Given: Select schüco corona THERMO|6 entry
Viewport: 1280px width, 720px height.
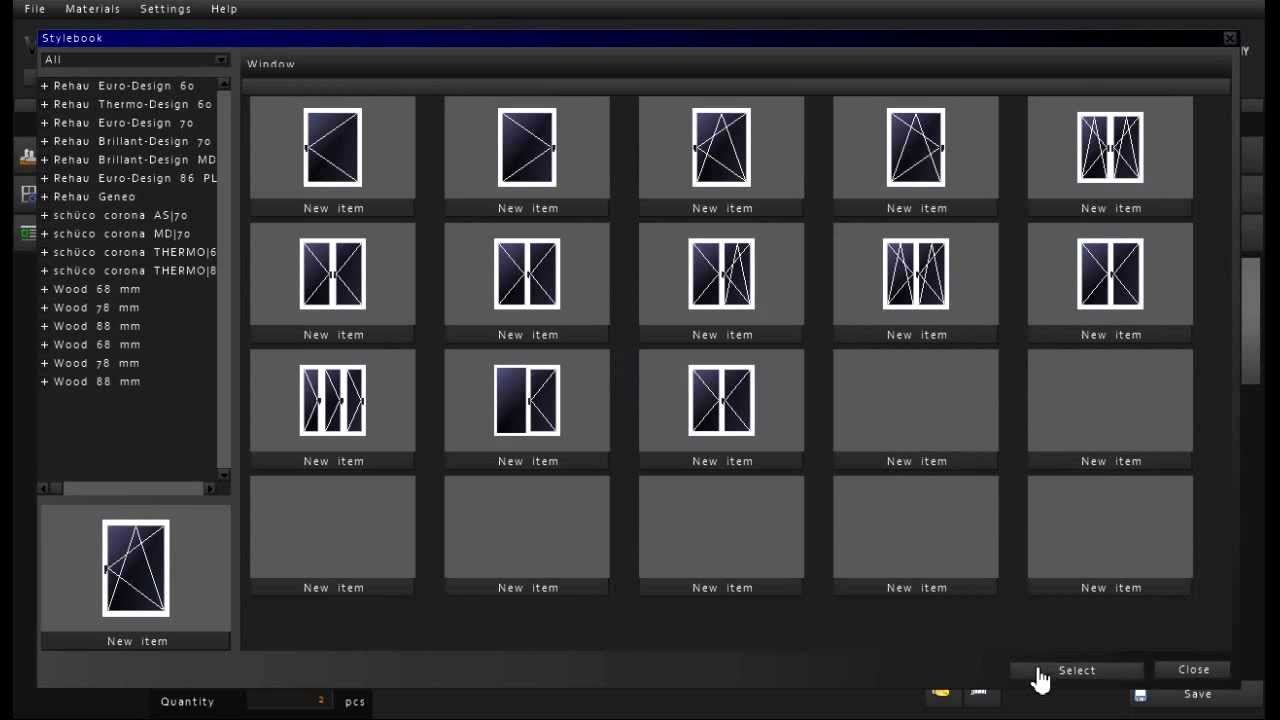Looking at the screenshot, I should (x=135, y=252).
